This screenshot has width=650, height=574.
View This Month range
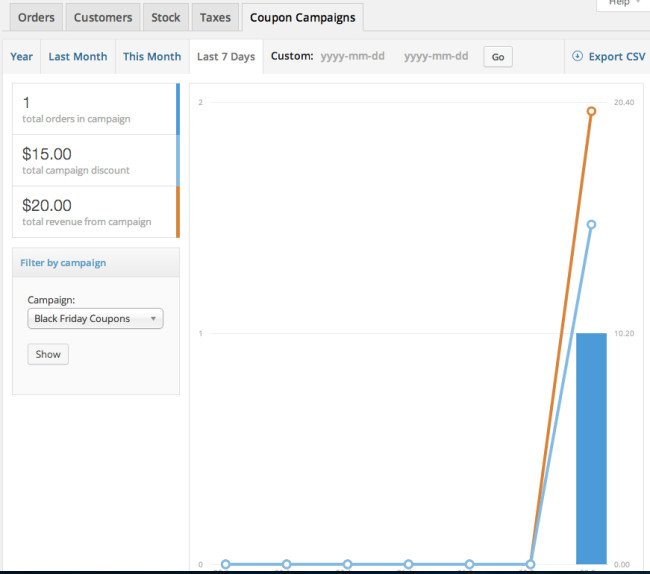152,57
